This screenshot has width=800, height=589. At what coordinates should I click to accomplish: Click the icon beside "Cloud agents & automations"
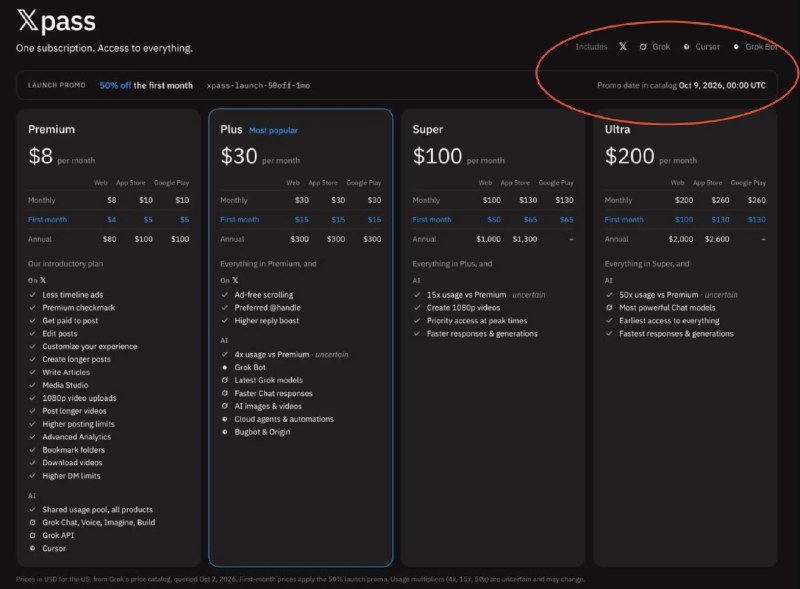tap(224, 419)
